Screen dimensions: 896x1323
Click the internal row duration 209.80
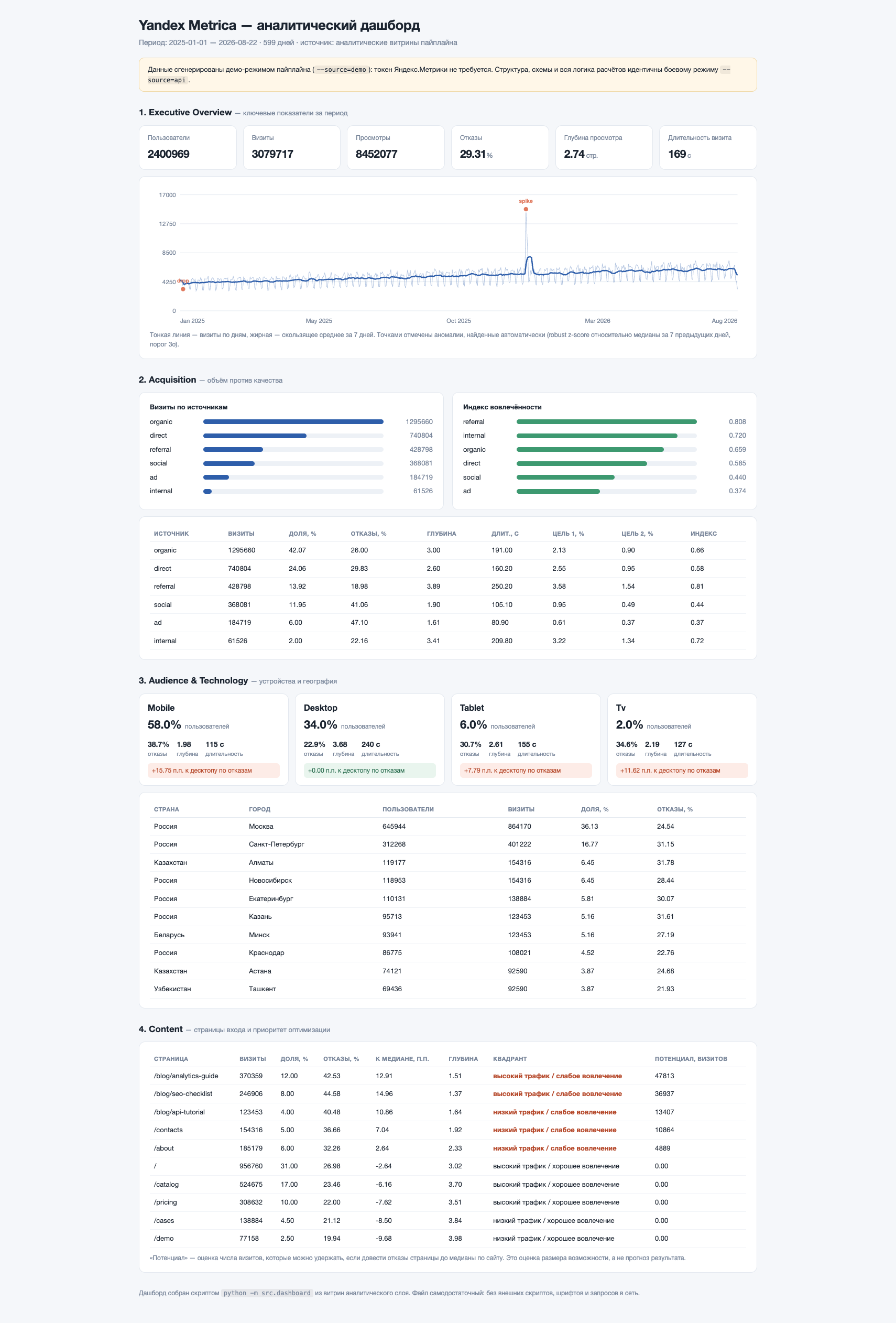coord(502,641)
